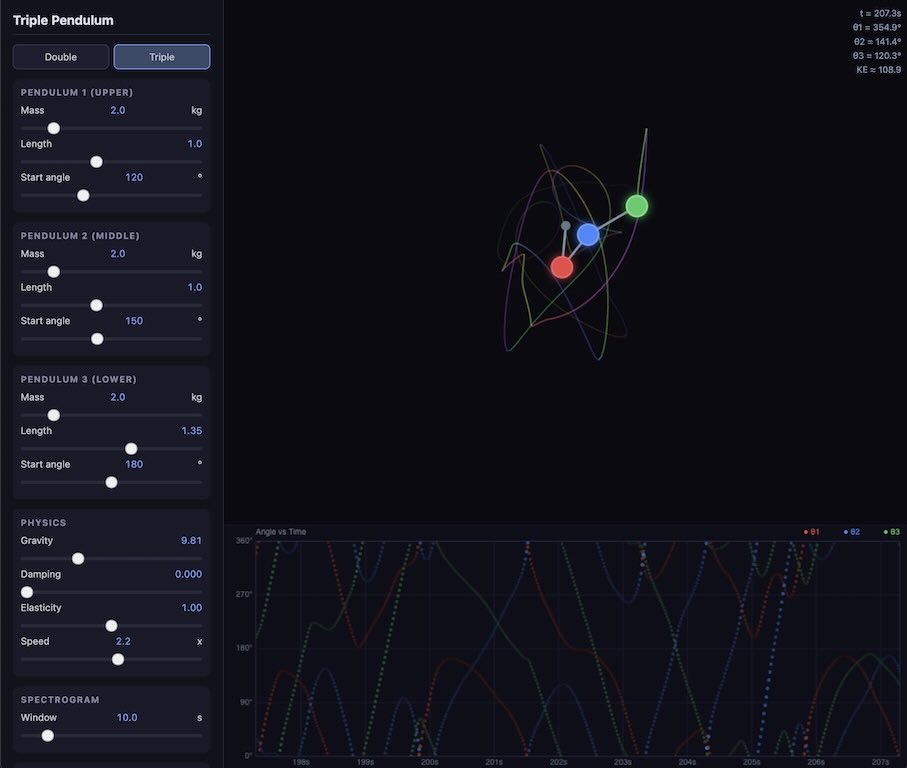Switch to the Double pendulum mode
This screenshot has height=768, width=907.
(60, 57)
